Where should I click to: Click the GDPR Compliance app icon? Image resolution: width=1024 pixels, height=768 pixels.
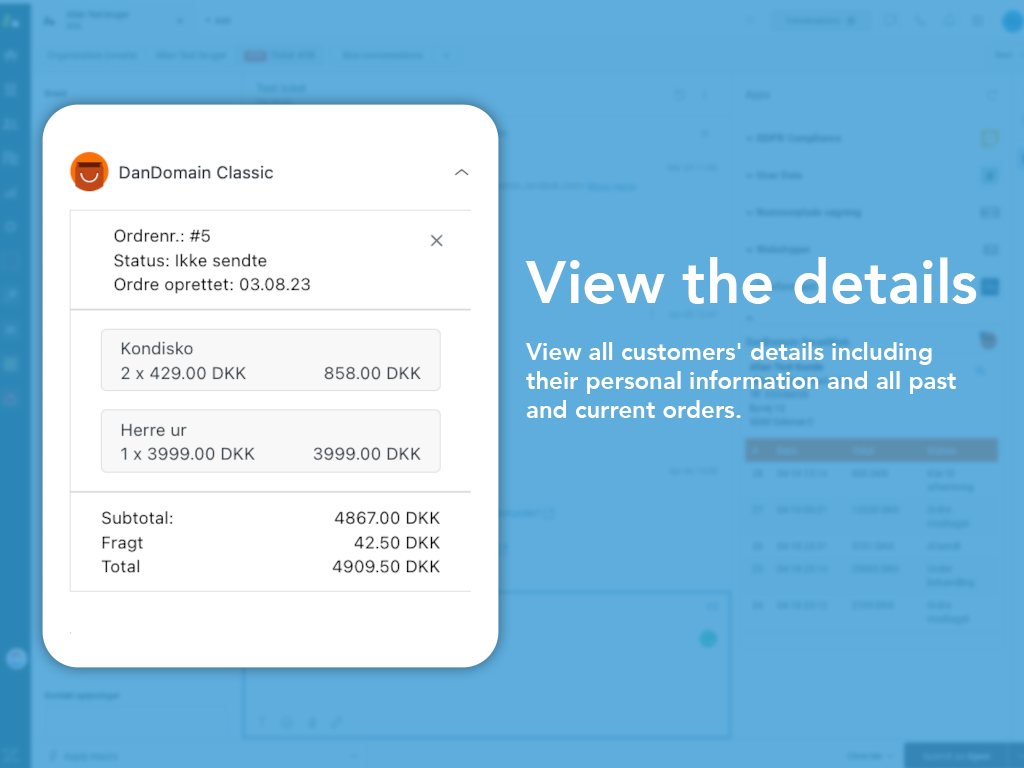pyautogui.click(x=990, y=138)
